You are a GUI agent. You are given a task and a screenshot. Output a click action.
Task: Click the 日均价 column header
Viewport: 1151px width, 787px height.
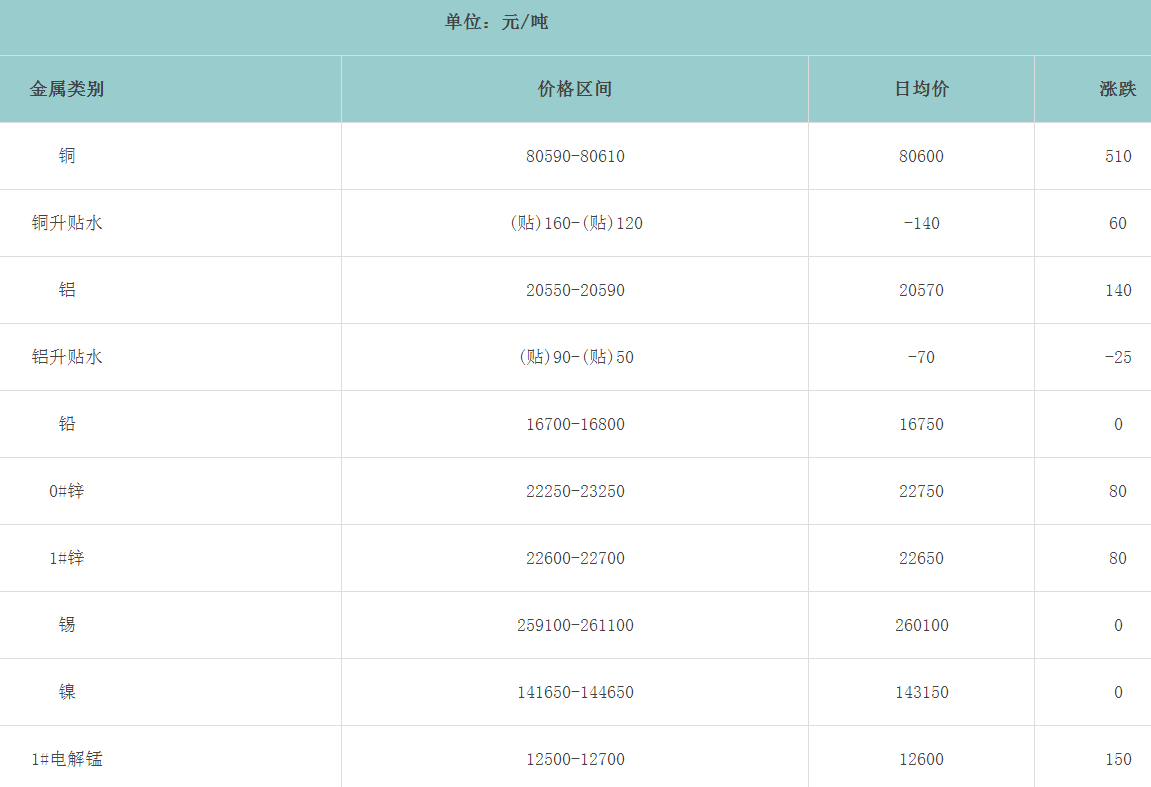click(921, 89)
